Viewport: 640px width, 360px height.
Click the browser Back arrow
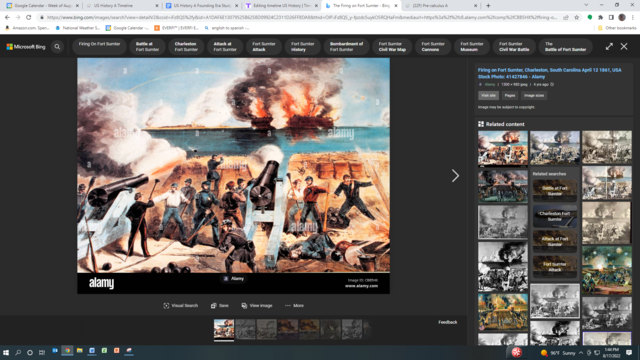pyautogui.click(x=7, y=18)
